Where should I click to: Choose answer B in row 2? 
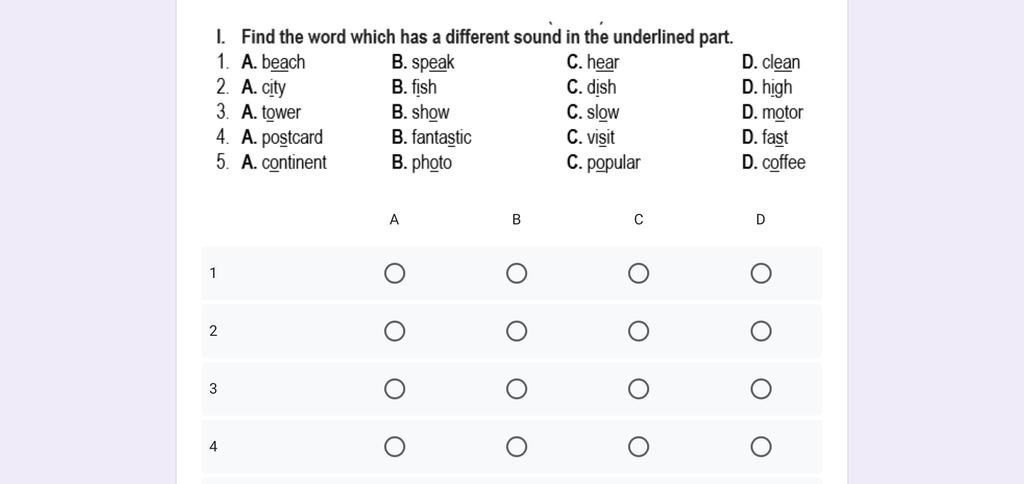click(516, 332)
